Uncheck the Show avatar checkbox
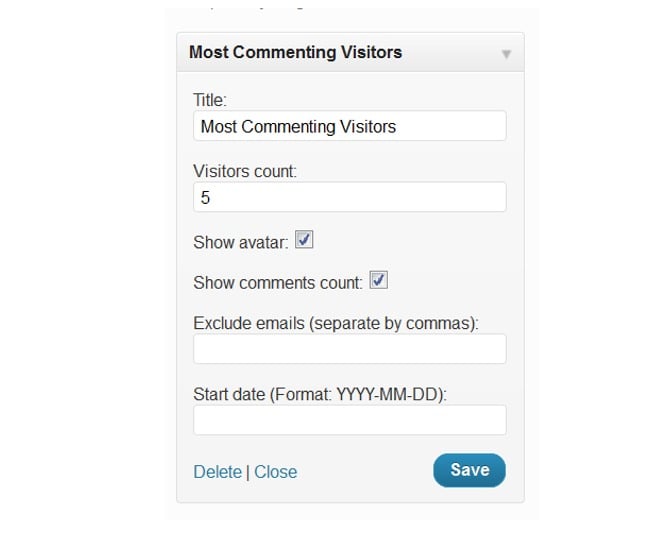The image size is (652, 546). (305, 240)
